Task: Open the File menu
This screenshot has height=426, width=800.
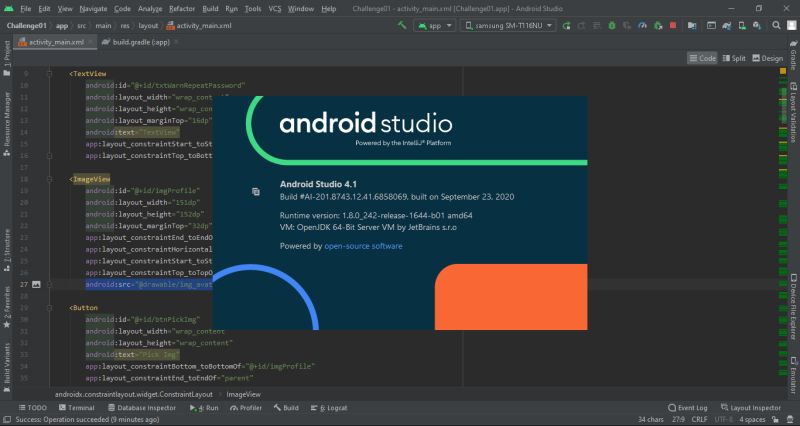Action: click(x=26, y=9)
